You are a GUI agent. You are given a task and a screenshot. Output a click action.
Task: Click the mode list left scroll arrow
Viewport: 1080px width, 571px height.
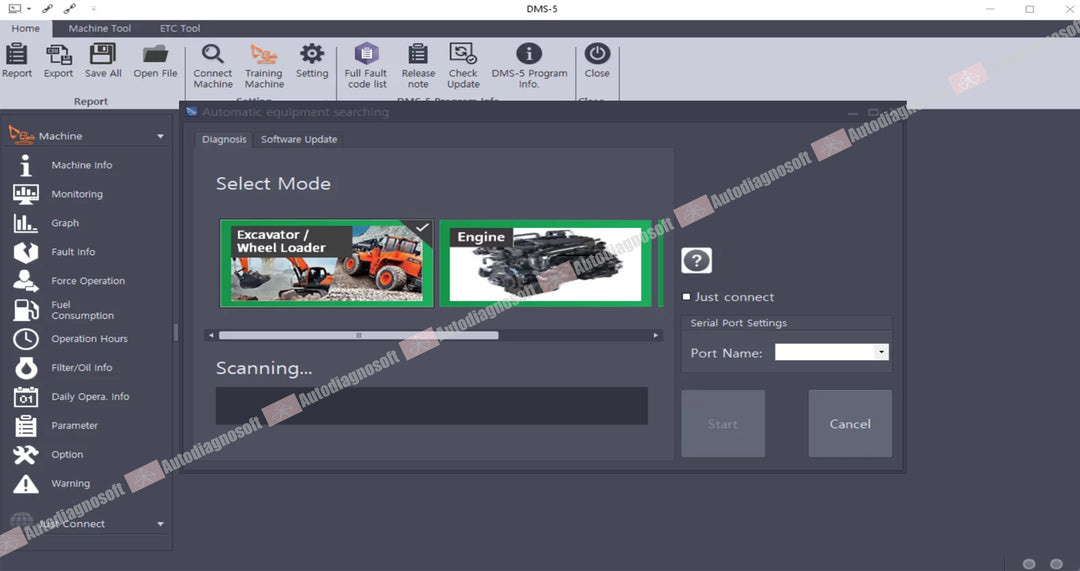(x=211, y=335)
